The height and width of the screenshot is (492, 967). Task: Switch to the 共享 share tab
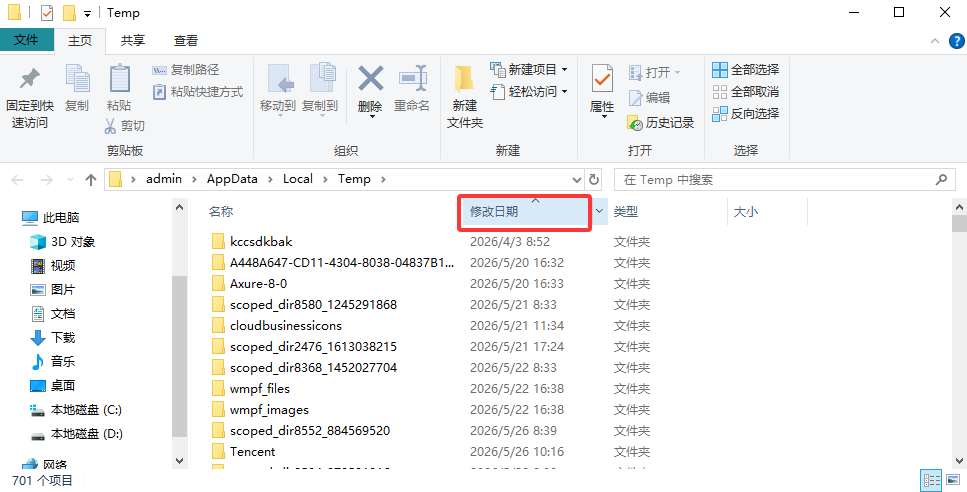click(x=133, y=41)
